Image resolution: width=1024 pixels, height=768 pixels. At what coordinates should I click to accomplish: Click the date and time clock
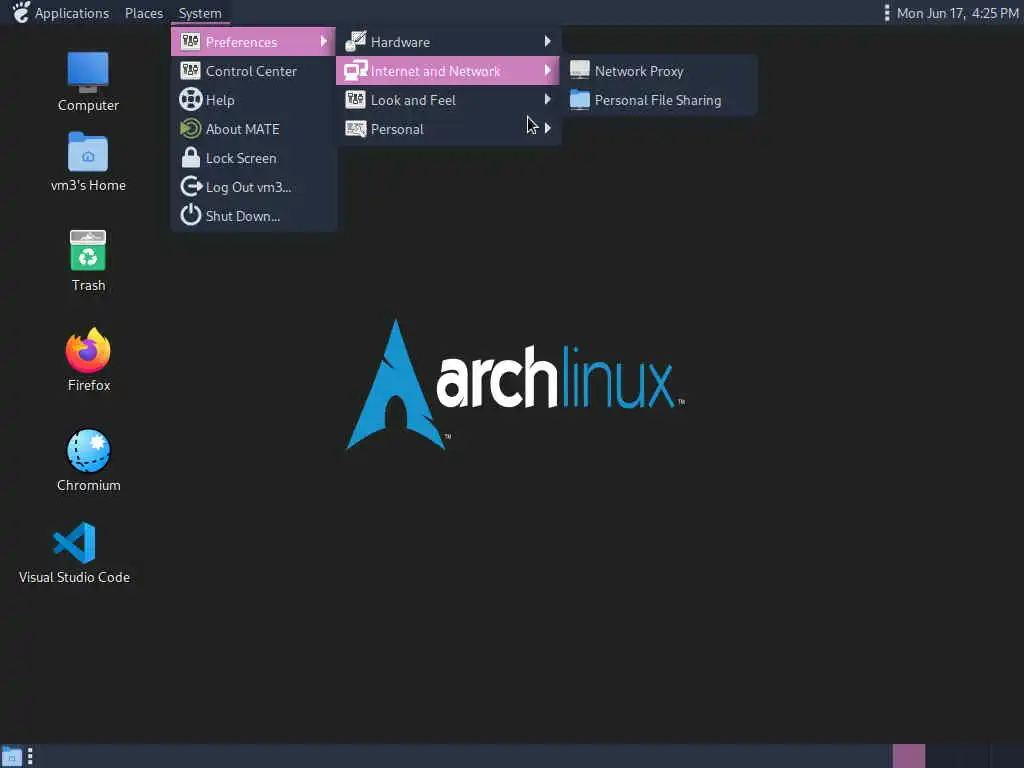click(957, 13)
